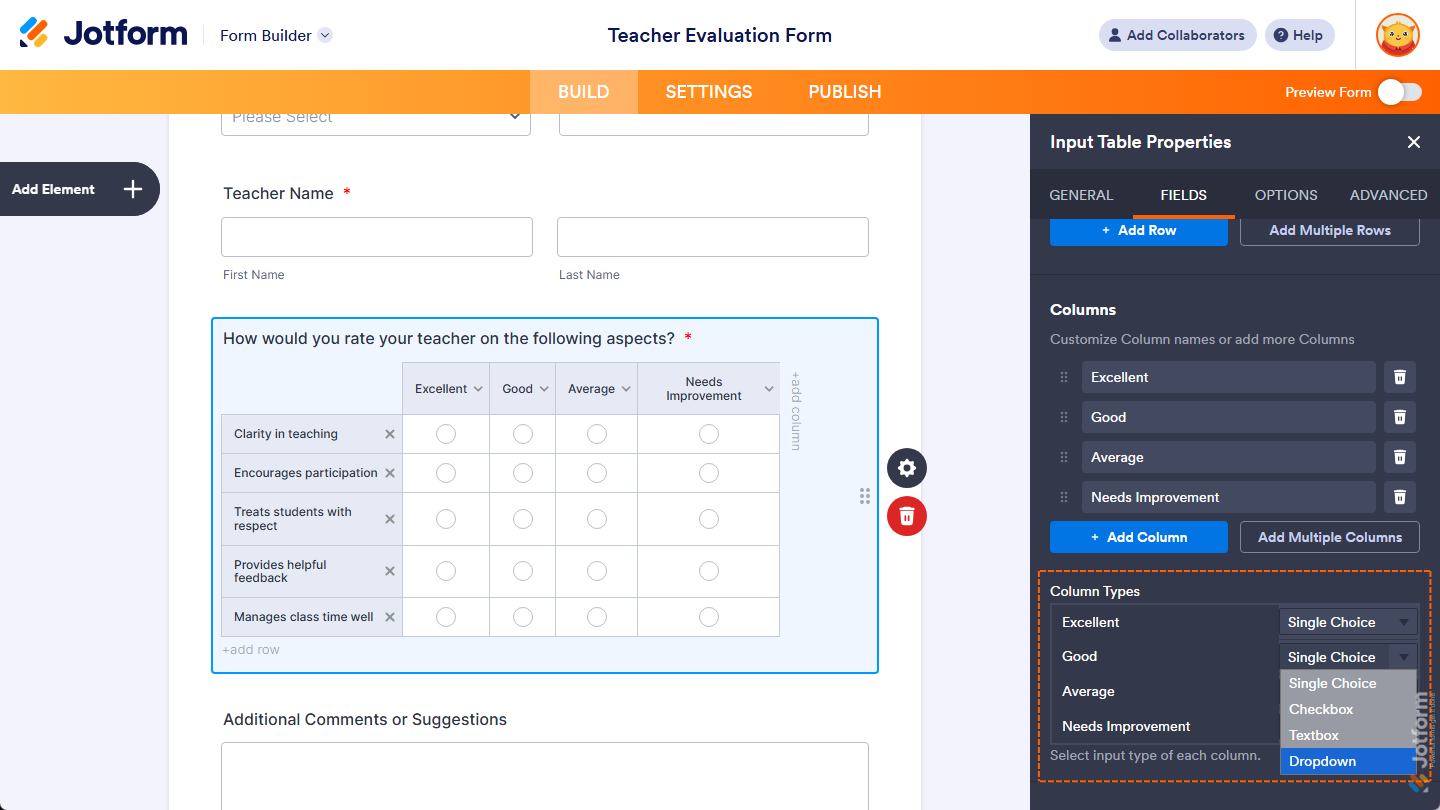Choose Textbox column type option

(1348, 735)
